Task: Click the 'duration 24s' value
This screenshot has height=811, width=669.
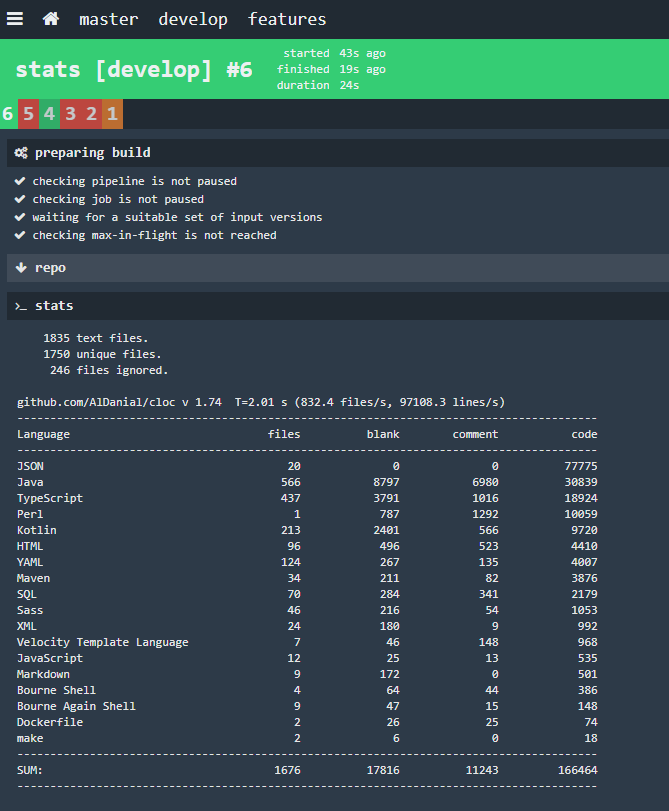Action: coord(318,85)
